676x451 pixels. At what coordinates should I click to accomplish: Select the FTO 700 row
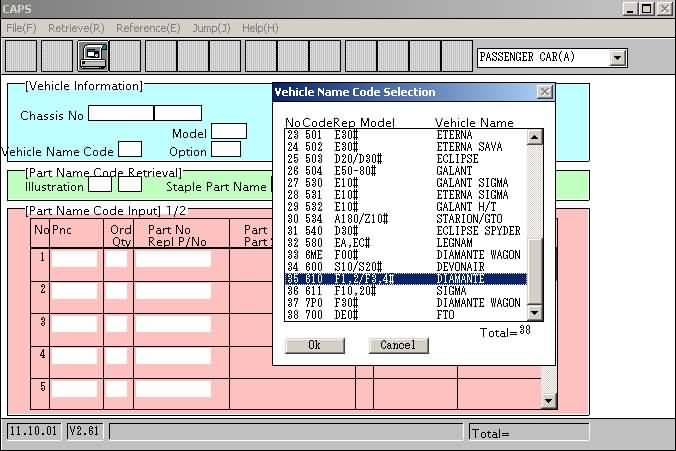click(x=406, y=315)
